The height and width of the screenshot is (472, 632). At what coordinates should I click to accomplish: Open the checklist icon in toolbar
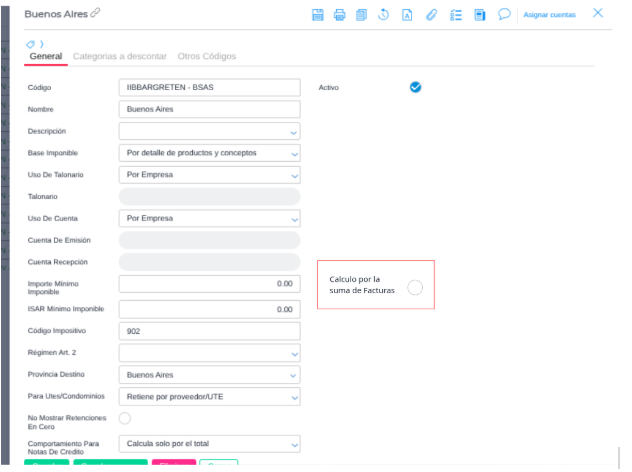pyautogui.click(x=455, y=14)
